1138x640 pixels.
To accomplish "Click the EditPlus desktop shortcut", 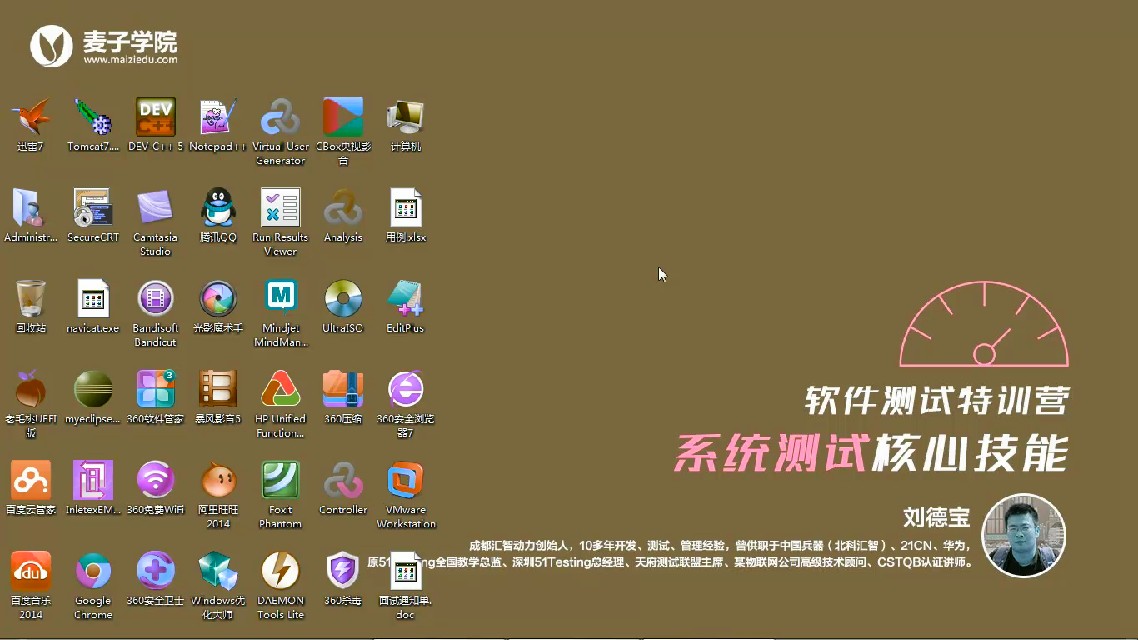I will 405,299.
